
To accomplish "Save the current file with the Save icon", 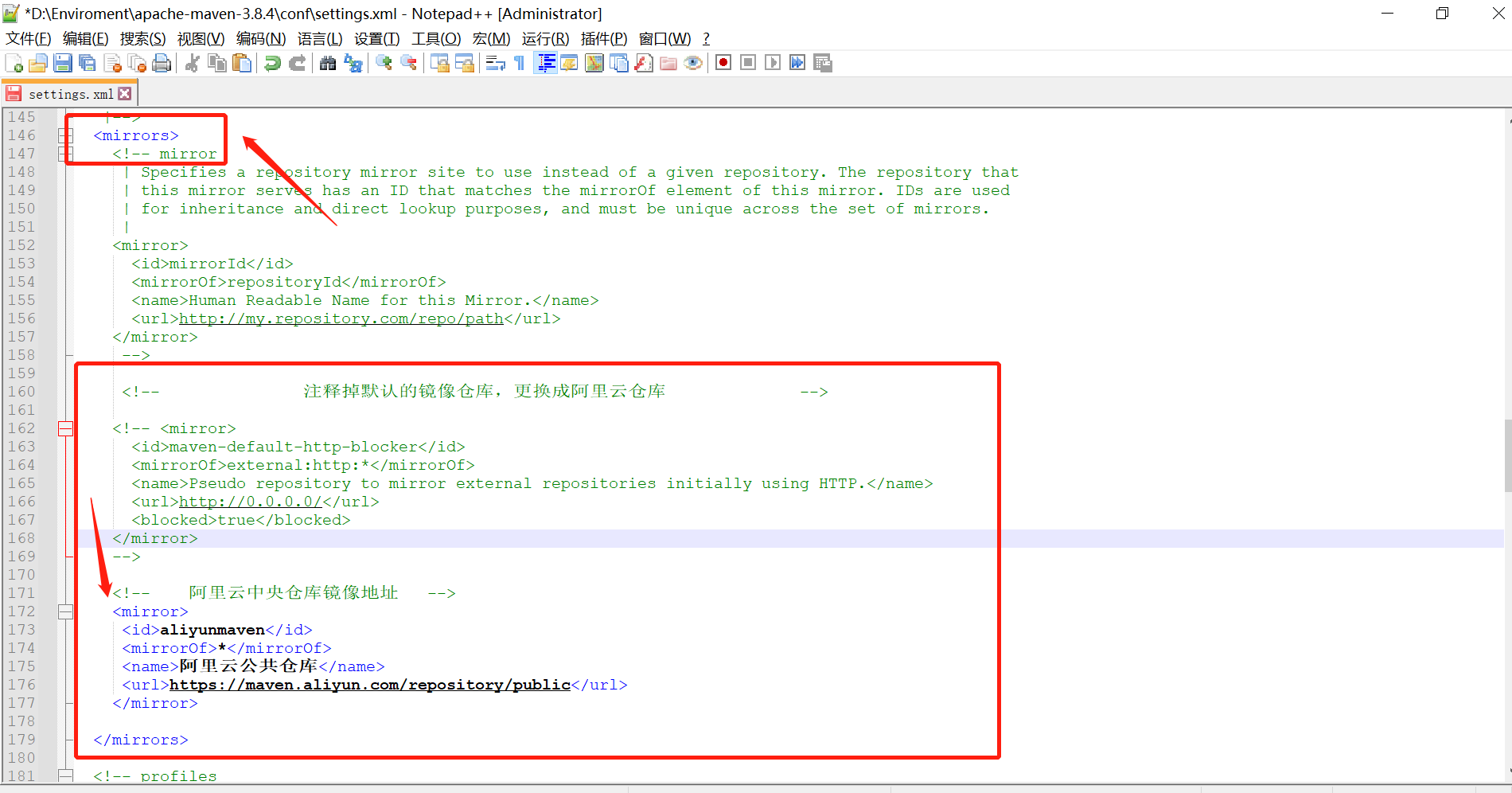I will tap(63, 63).
